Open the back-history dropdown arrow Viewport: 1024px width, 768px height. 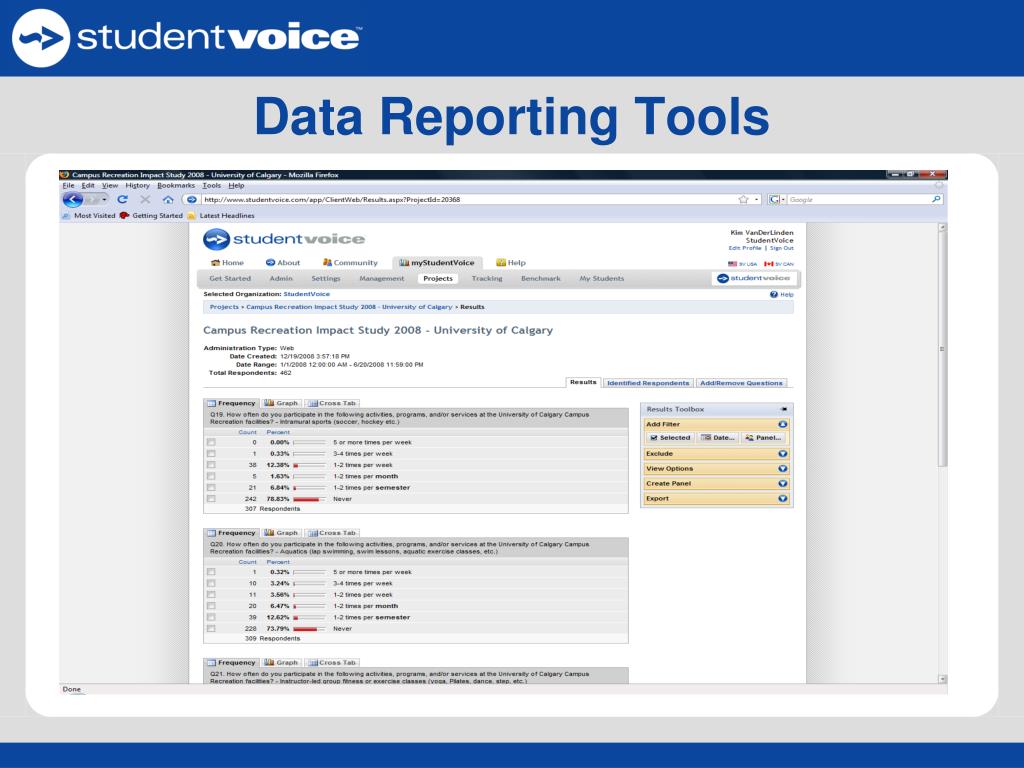[x=104, y=199]
